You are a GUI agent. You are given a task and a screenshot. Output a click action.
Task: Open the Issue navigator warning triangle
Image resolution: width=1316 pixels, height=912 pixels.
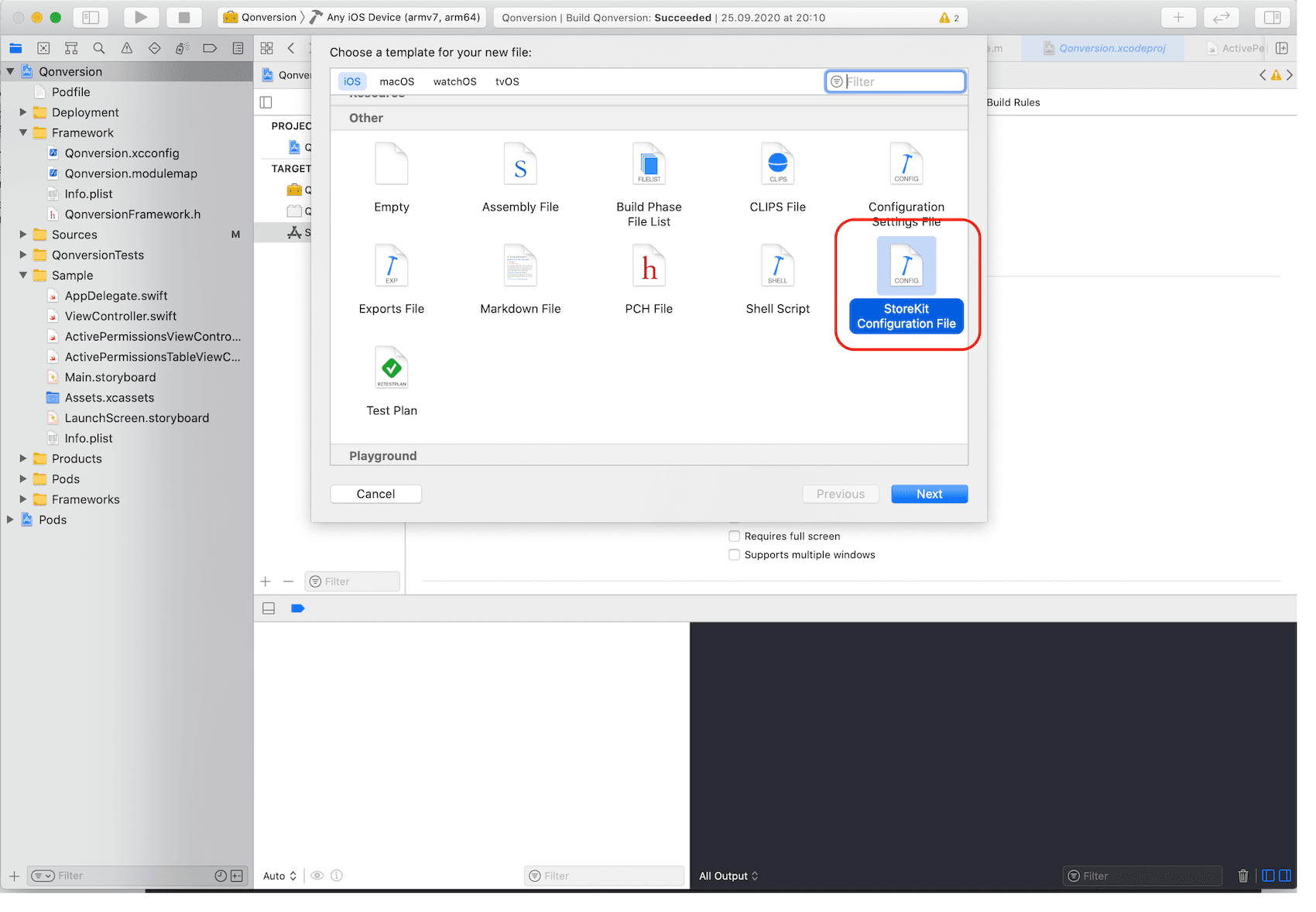pyautogui.click(x=126, y=48)
